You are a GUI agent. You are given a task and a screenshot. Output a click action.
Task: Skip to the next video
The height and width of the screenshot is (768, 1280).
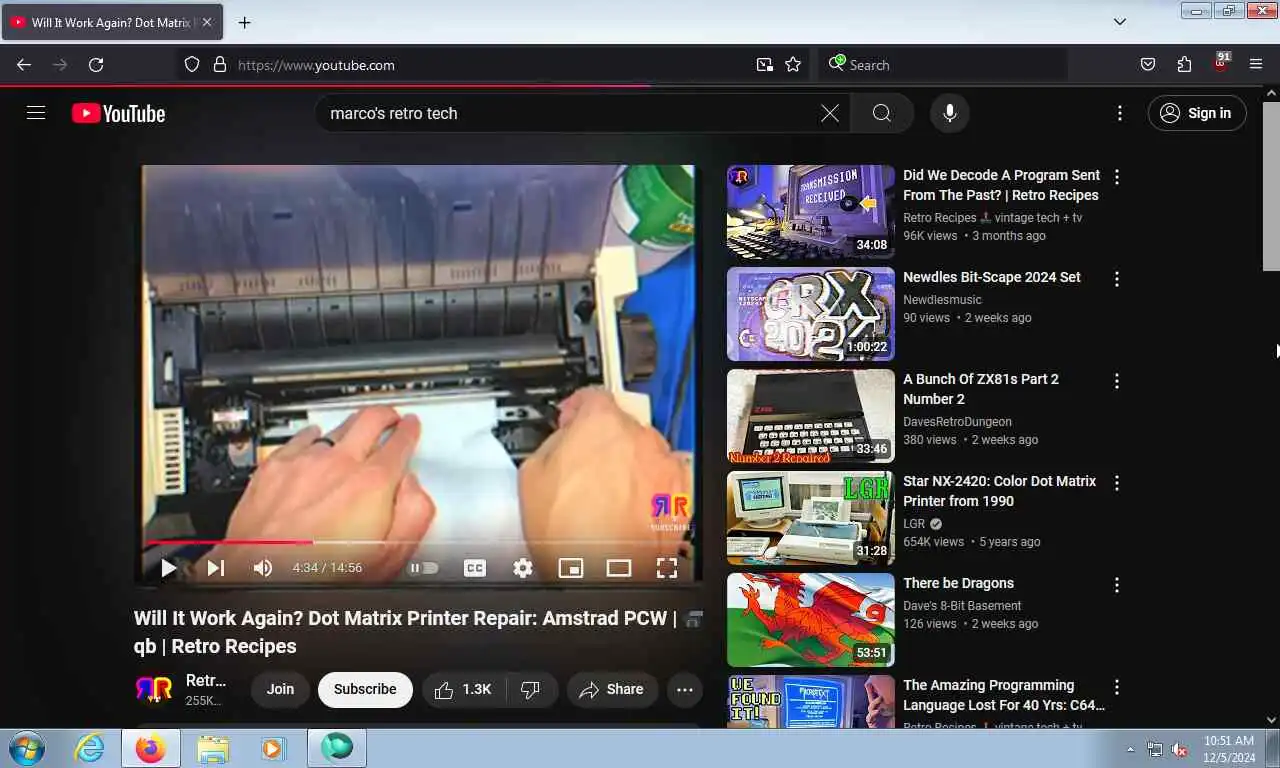click(x=215, y=568)
